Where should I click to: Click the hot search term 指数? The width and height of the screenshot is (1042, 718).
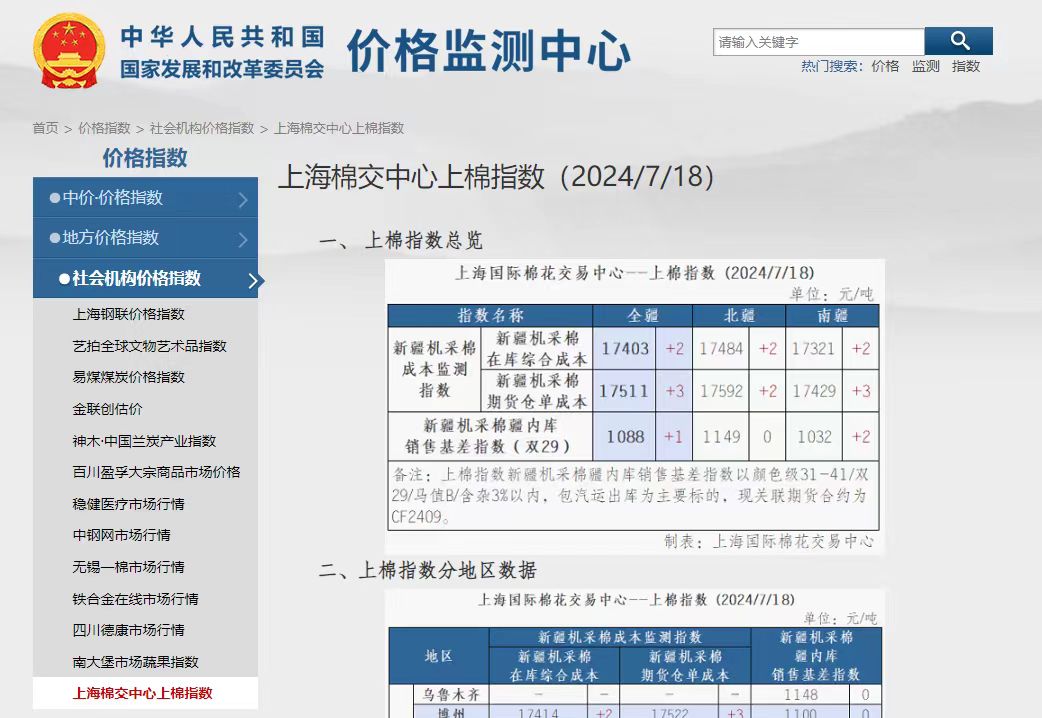coord(966,66)
